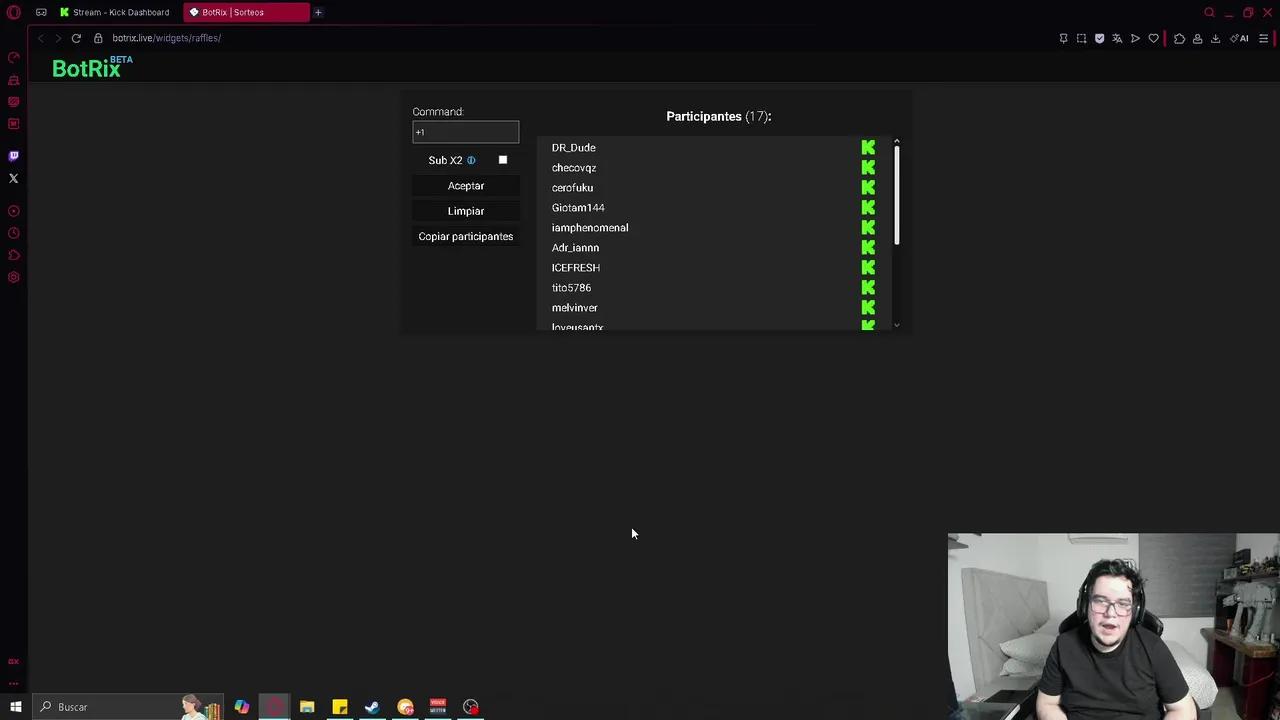
Task: Click the participants scrollbar down arrow
Action: (x=897, y=325)
